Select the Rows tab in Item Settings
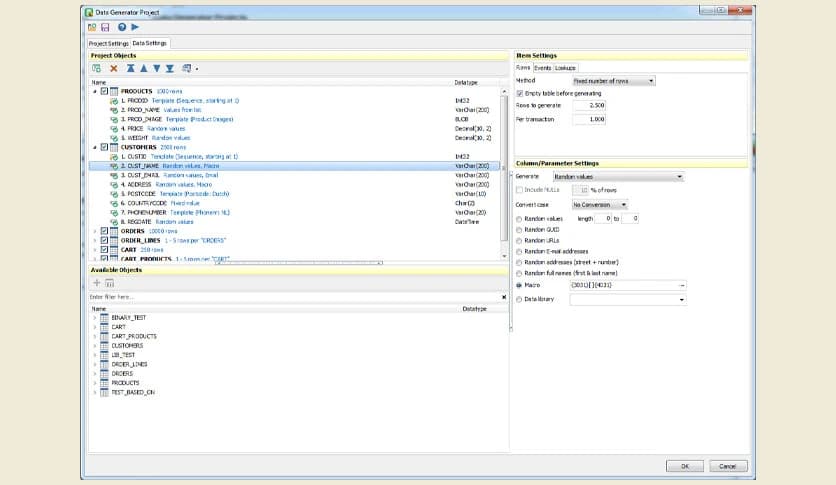 [x=523, y=68]
